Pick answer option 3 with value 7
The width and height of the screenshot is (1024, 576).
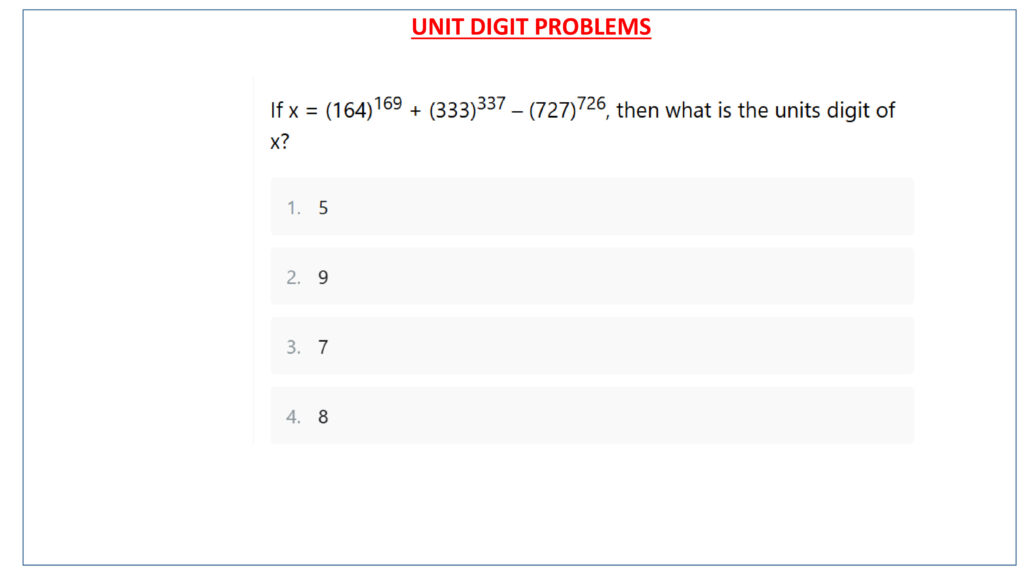pyautogui.click(x=592, y=347)
